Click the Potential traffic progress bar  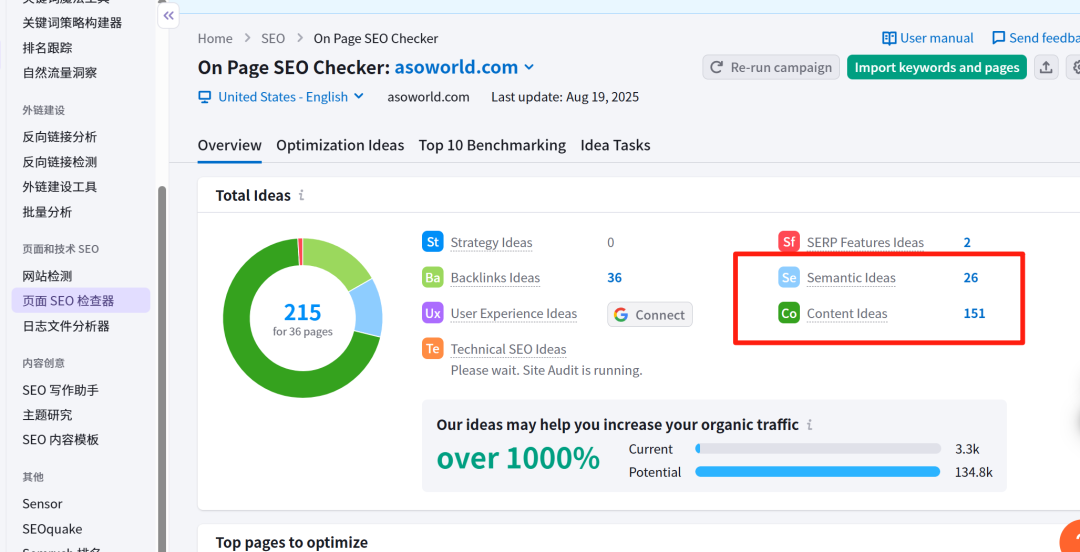tap(818, 472)
